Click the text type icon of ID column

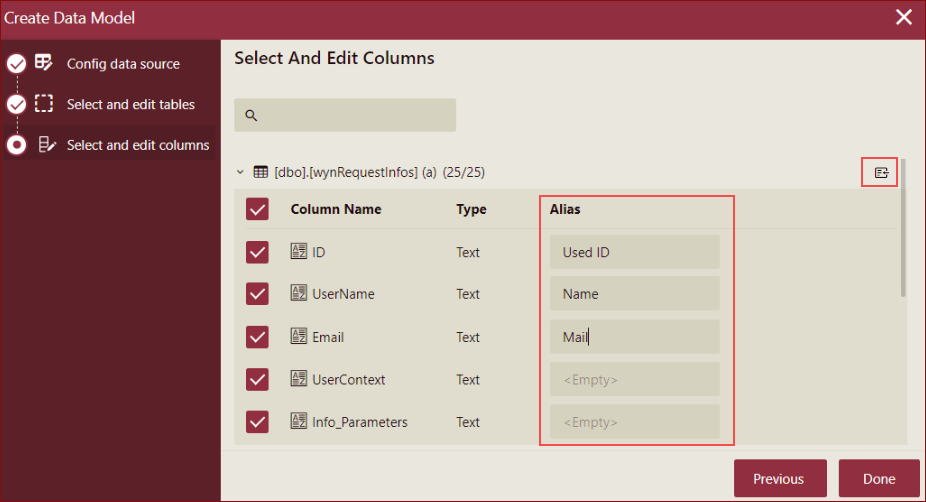click(299, 251)
